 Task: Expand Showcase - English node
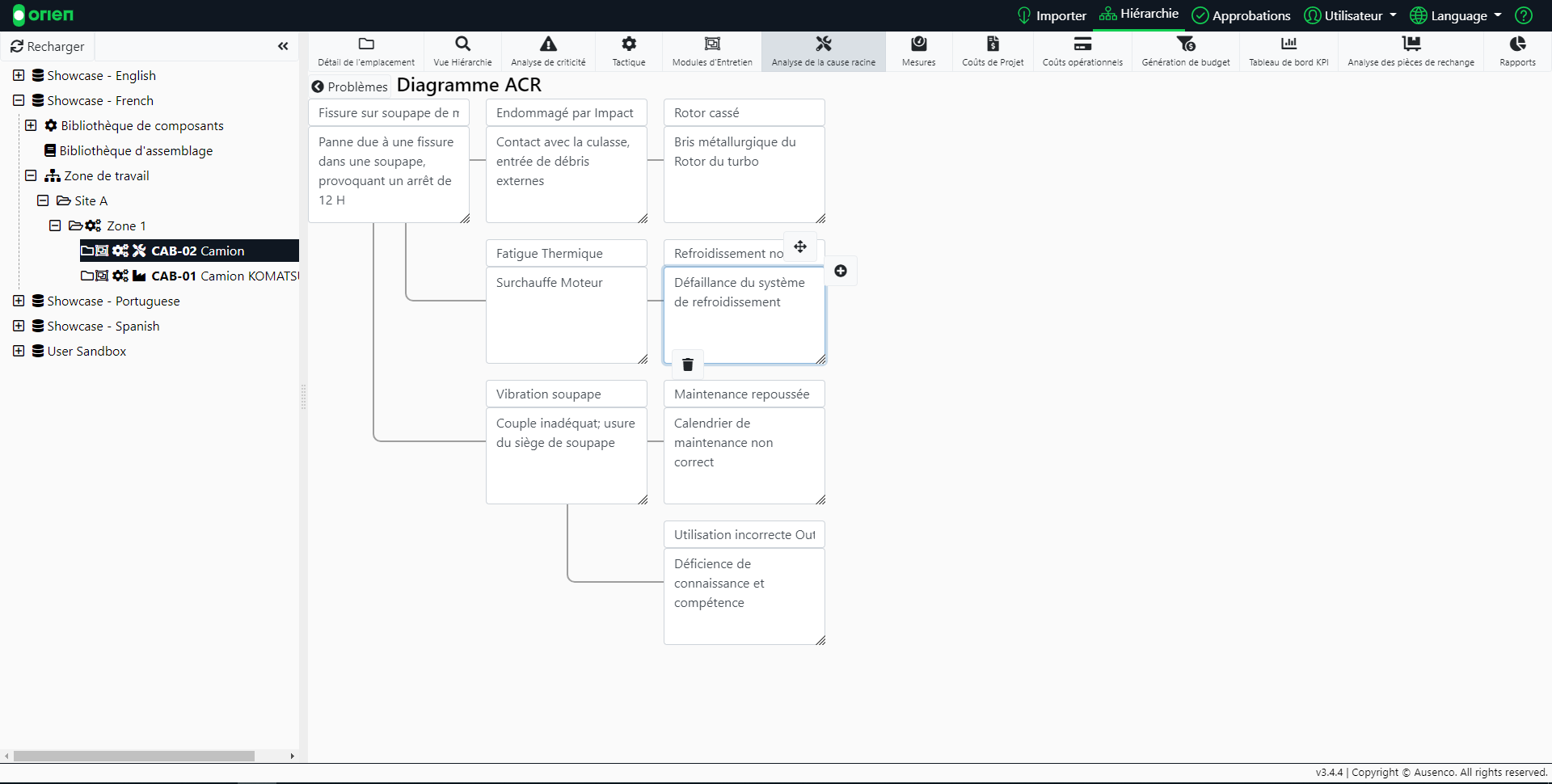(x=19, y=75)
